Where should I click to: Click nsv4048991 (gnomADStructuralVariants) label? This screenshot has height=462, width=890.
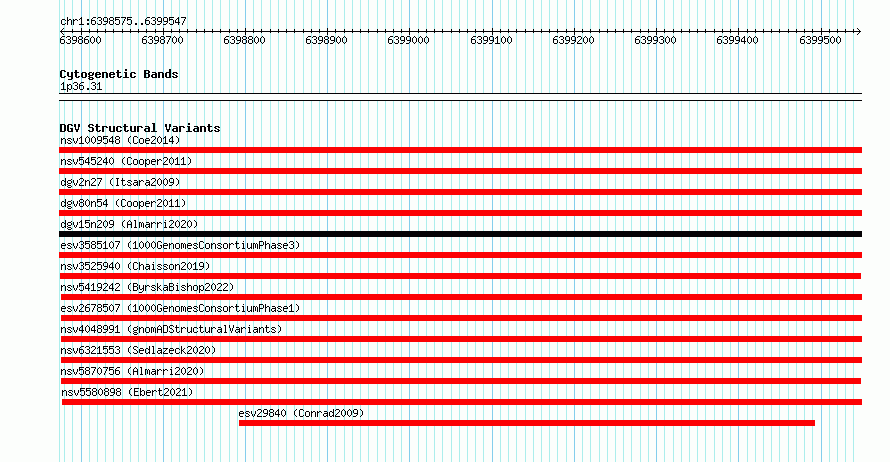(171, 329)
